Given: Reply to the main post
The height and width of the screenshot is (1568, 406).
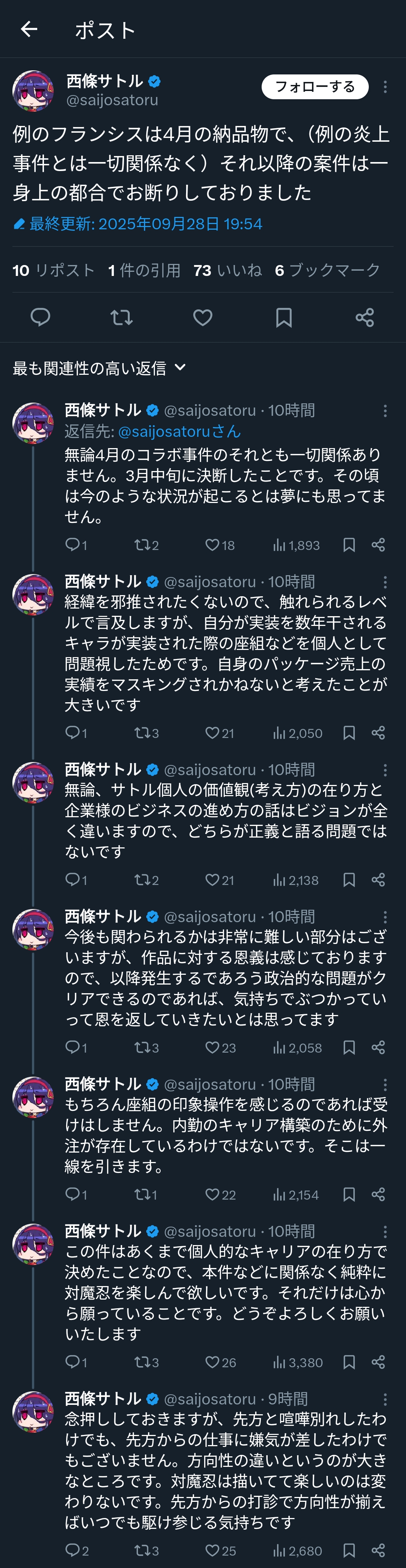Looking at the screenshot, I should click(40, 317).
